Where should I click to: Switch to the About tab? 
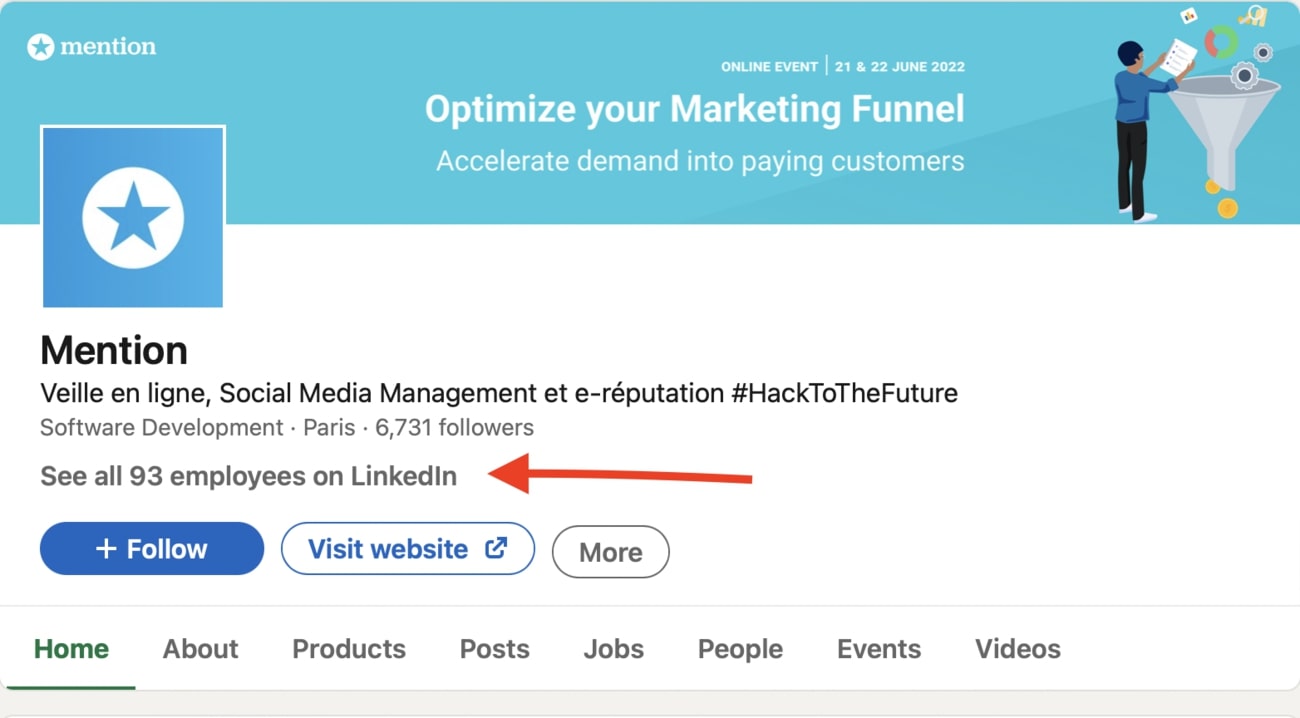pos(200,649)
